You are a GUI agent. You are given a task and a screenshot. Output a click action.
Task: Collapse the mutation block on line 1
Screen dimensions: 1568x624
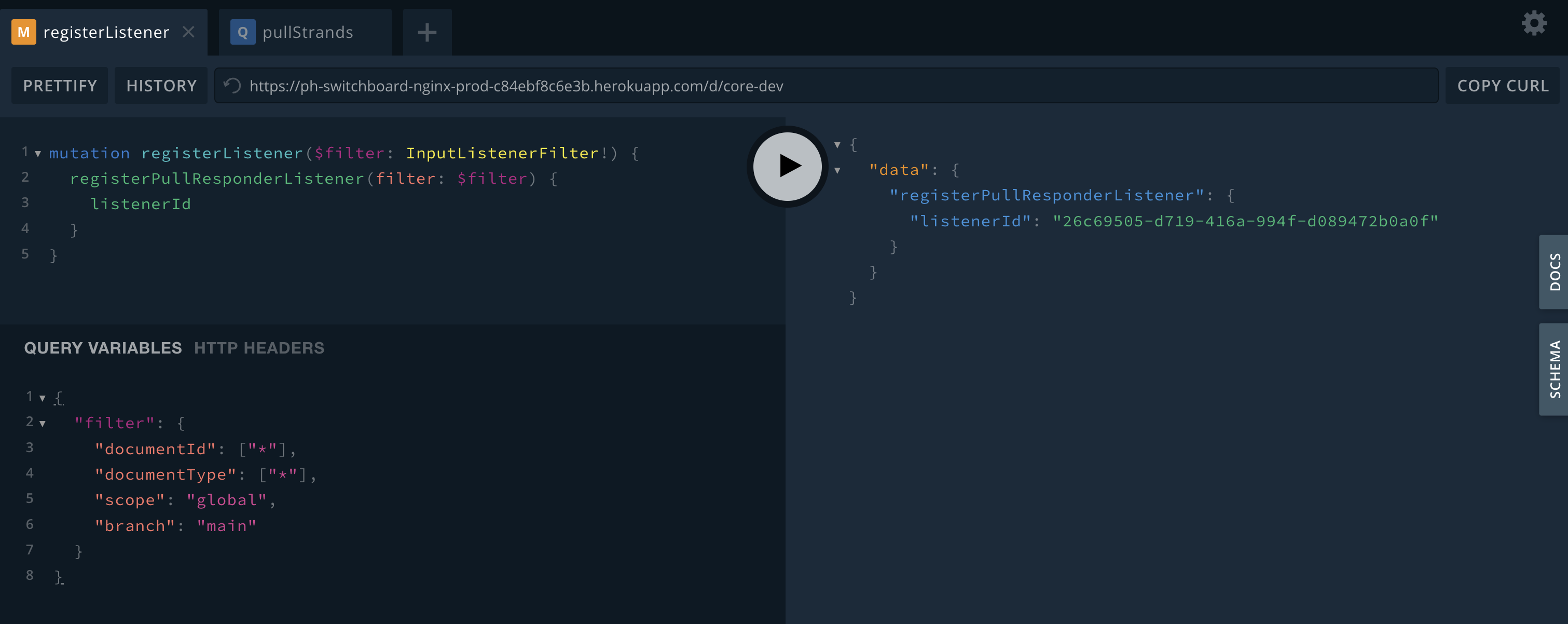point(38,154)
